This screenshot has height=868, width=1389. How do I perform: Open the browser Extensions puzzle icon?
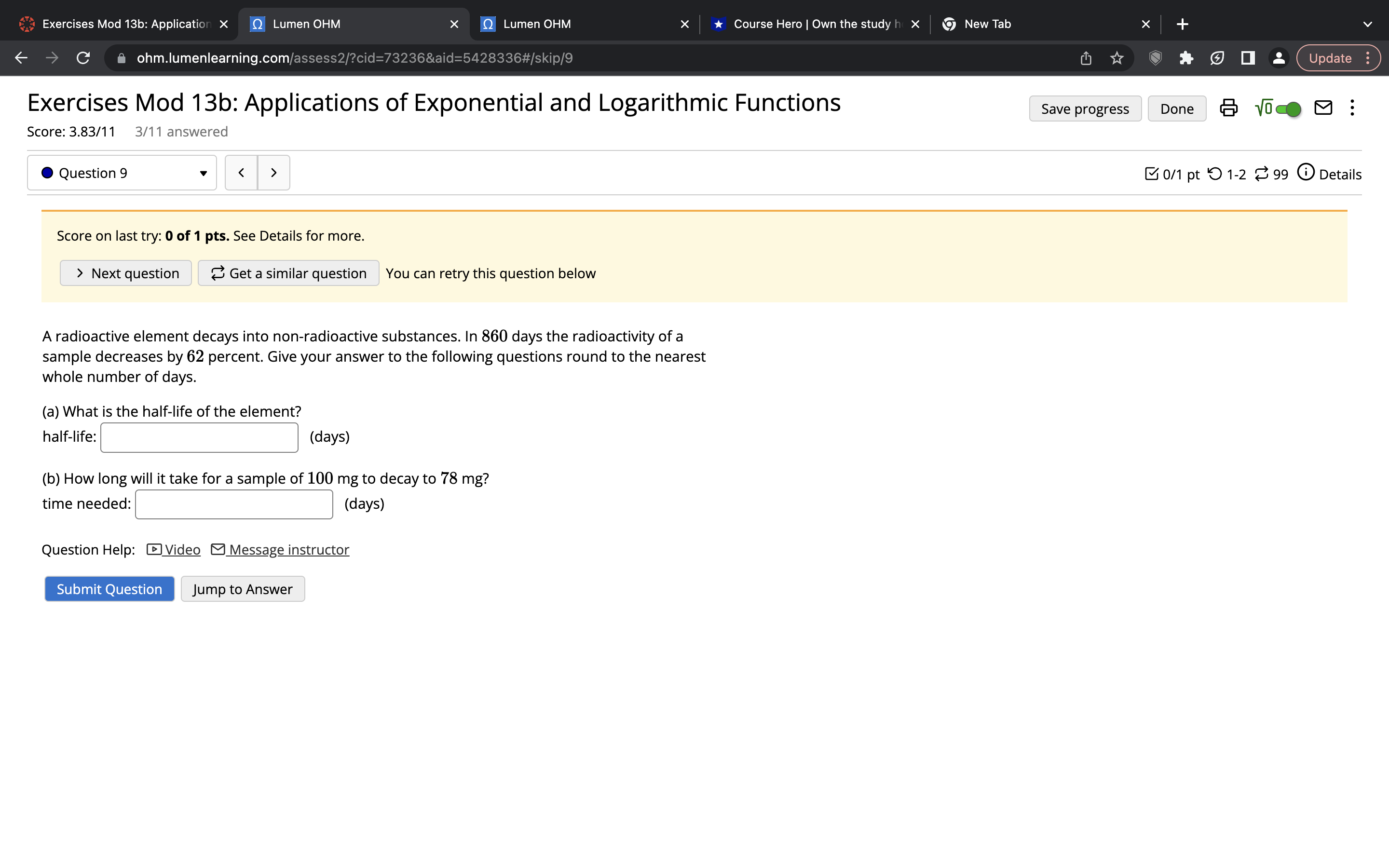(1186, 58)
